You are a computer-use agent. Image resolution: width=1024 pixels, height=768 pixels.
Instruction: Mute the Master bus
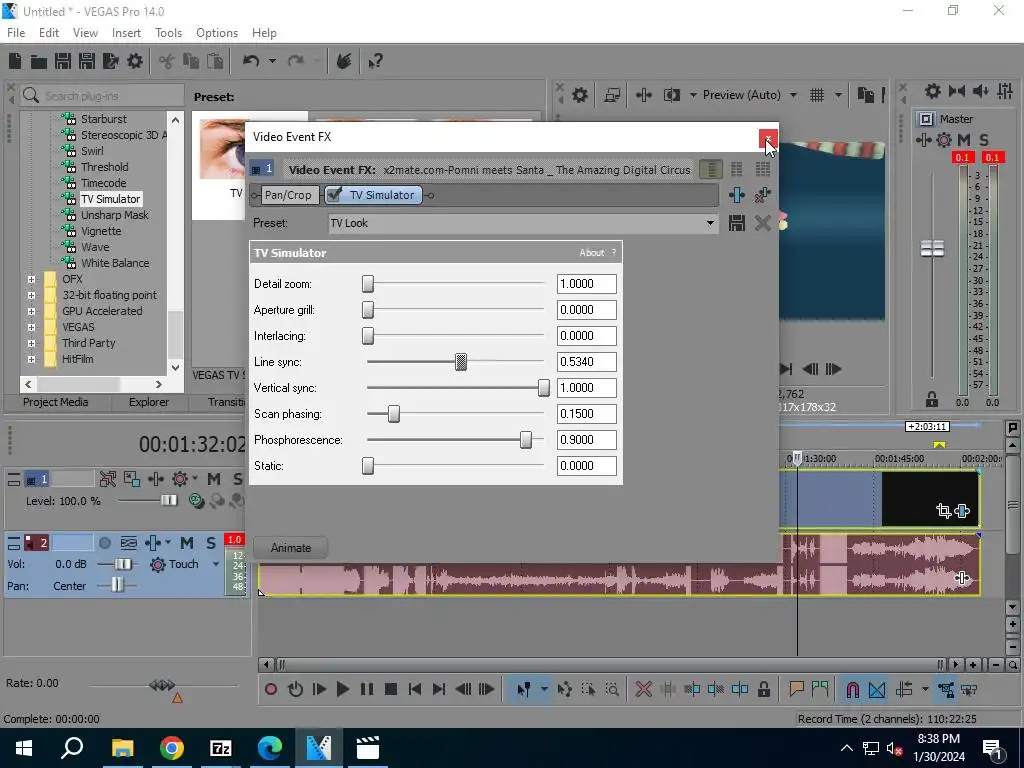tap(963, 140)
